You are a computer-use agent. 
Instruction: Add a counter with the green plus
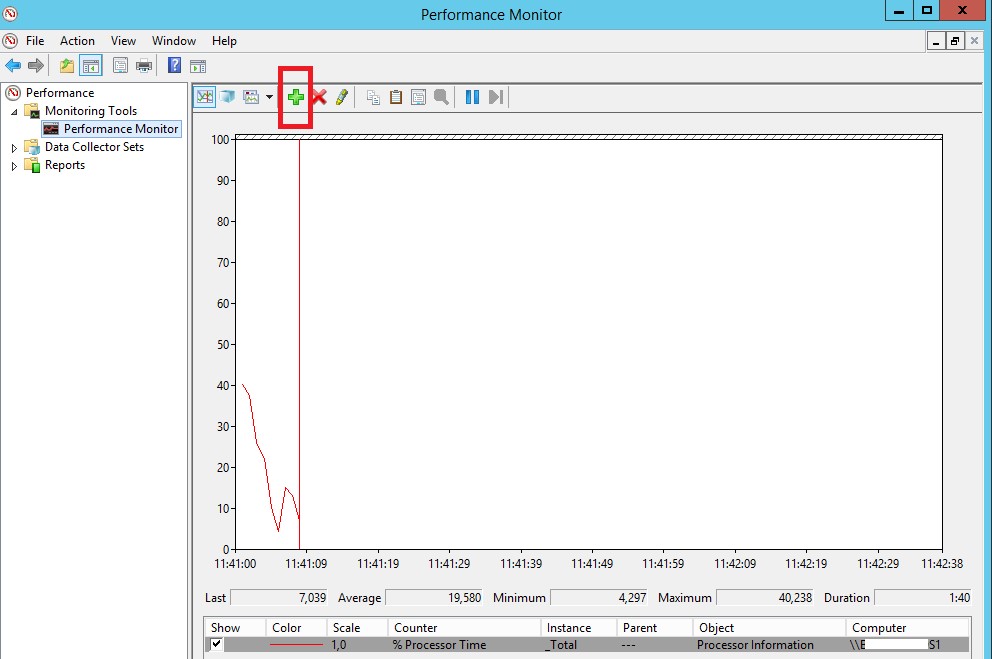pos(295,97)
